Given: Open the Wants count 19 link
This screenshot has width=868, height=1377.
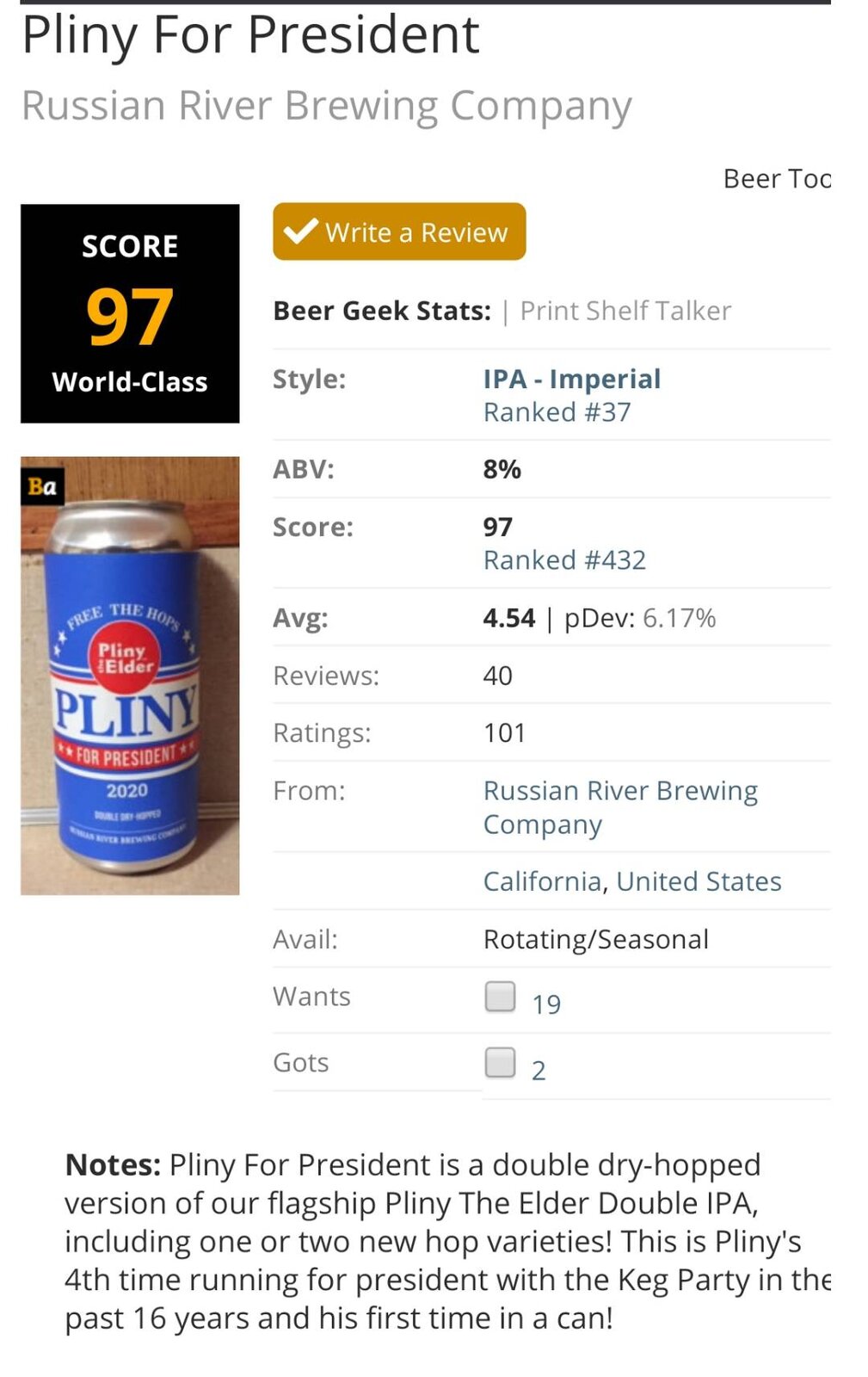Looking at the screenshot, I should tap(546, 1004).
